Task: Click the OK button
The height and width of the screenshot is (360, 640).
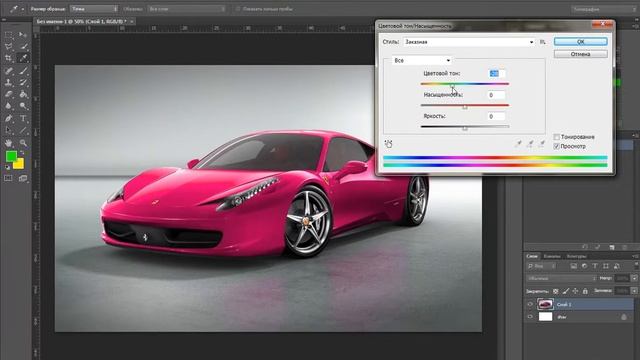Action: 580,41
